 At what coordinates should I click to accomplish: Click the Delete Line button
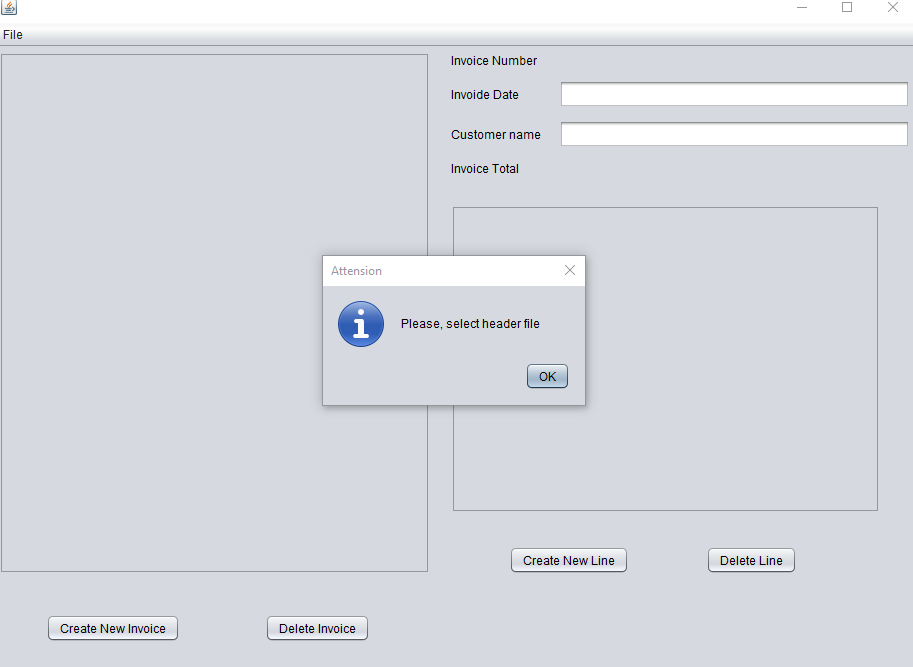[x=751, y=560]
